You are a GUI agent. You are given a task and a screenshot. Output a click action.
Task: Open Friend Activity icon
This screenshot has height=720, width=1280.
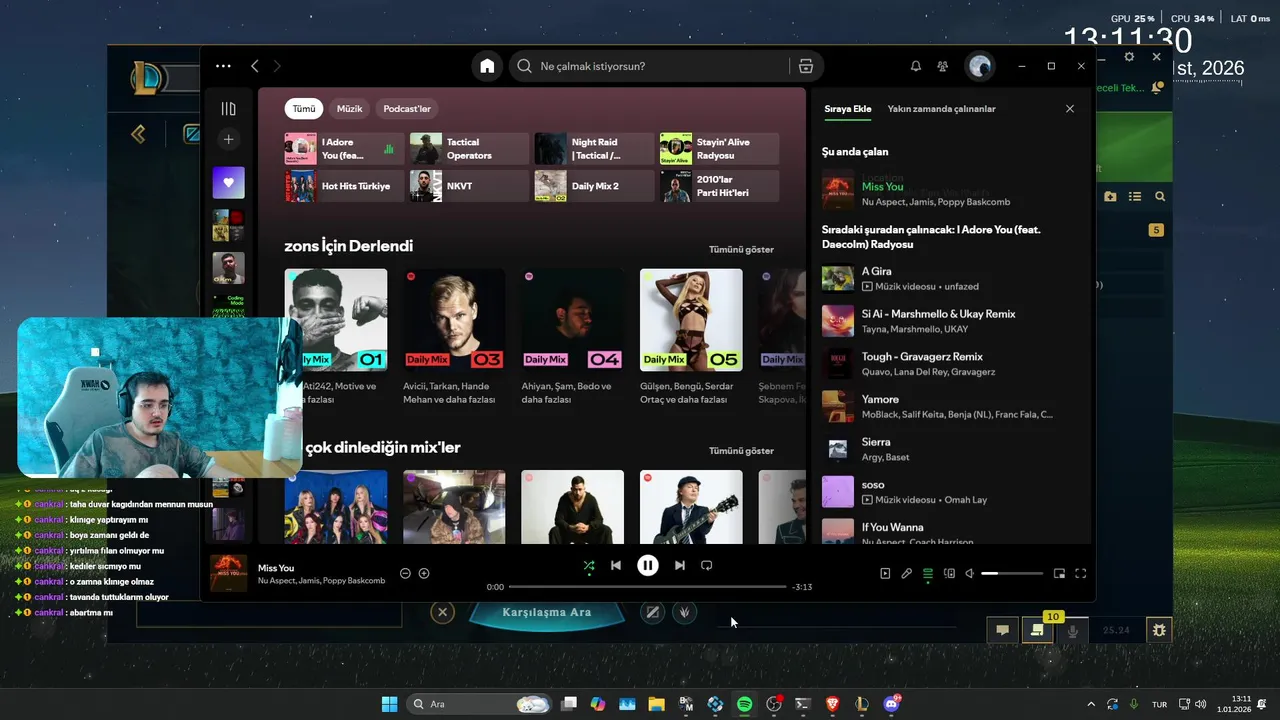tap(943, 66)
